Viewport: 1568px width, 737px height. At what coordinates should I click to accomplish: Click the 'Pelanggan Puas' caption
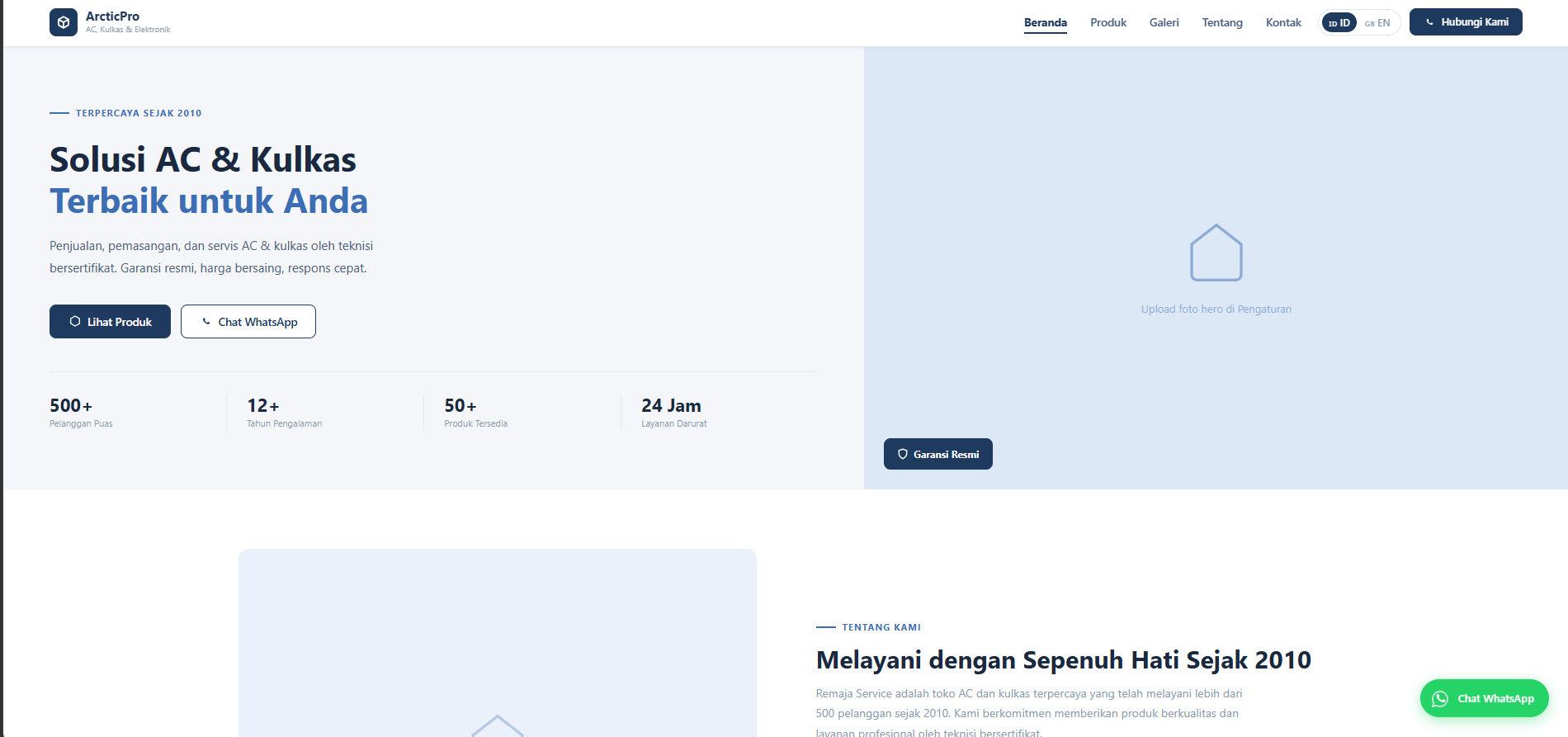click(x=81, y=423)
